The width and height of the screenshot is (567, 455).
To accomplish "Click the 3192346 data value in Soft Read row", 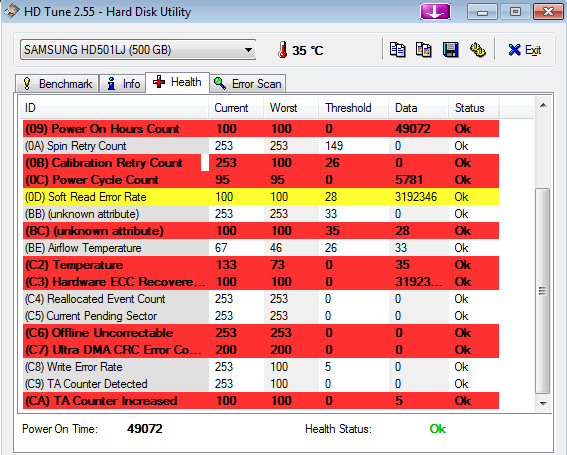I will click(416, 197).
